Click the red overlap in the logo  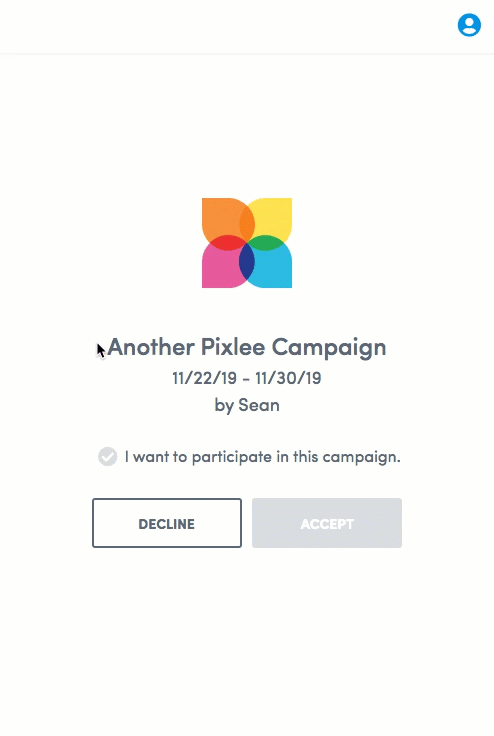tap(227, 243)
